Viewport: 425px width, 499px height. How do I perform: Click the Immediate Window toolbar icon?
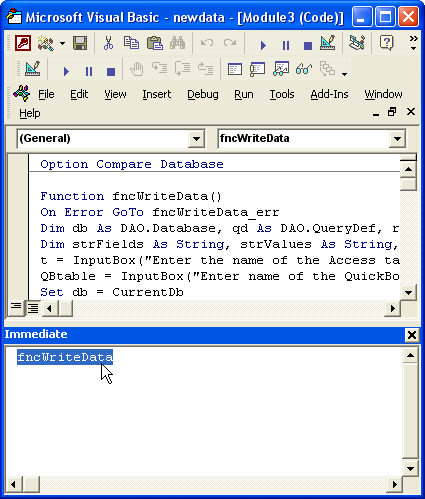coord(257,69)
